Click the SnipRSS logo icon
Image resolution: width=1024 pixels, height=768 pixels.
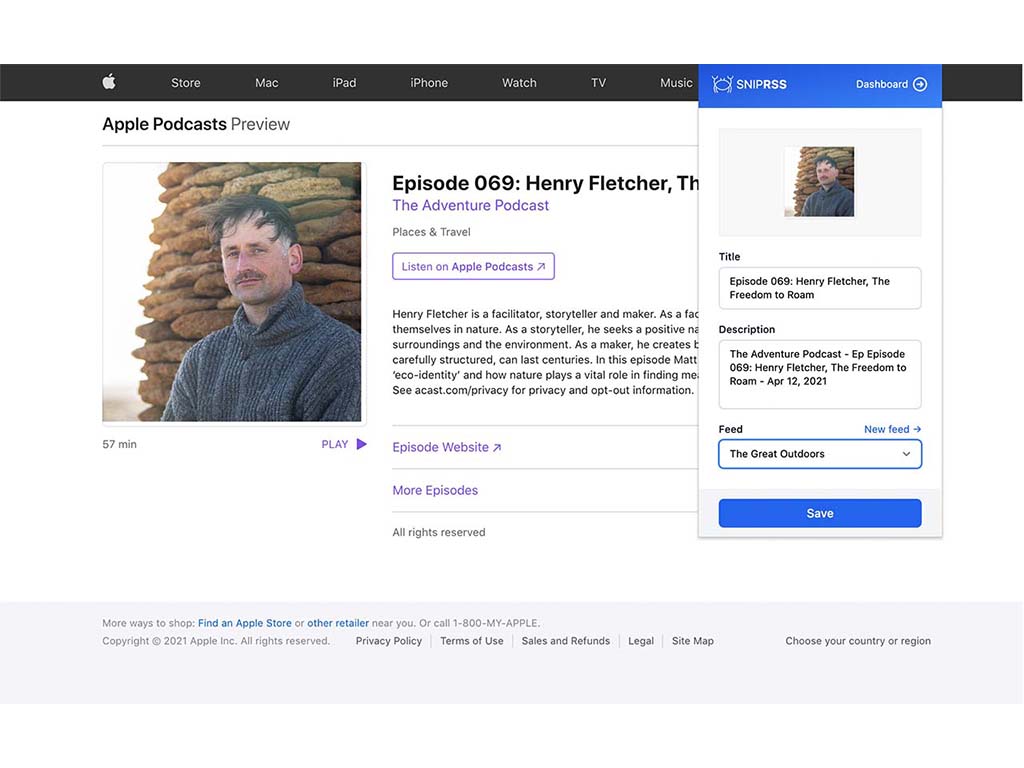point(722,84)
